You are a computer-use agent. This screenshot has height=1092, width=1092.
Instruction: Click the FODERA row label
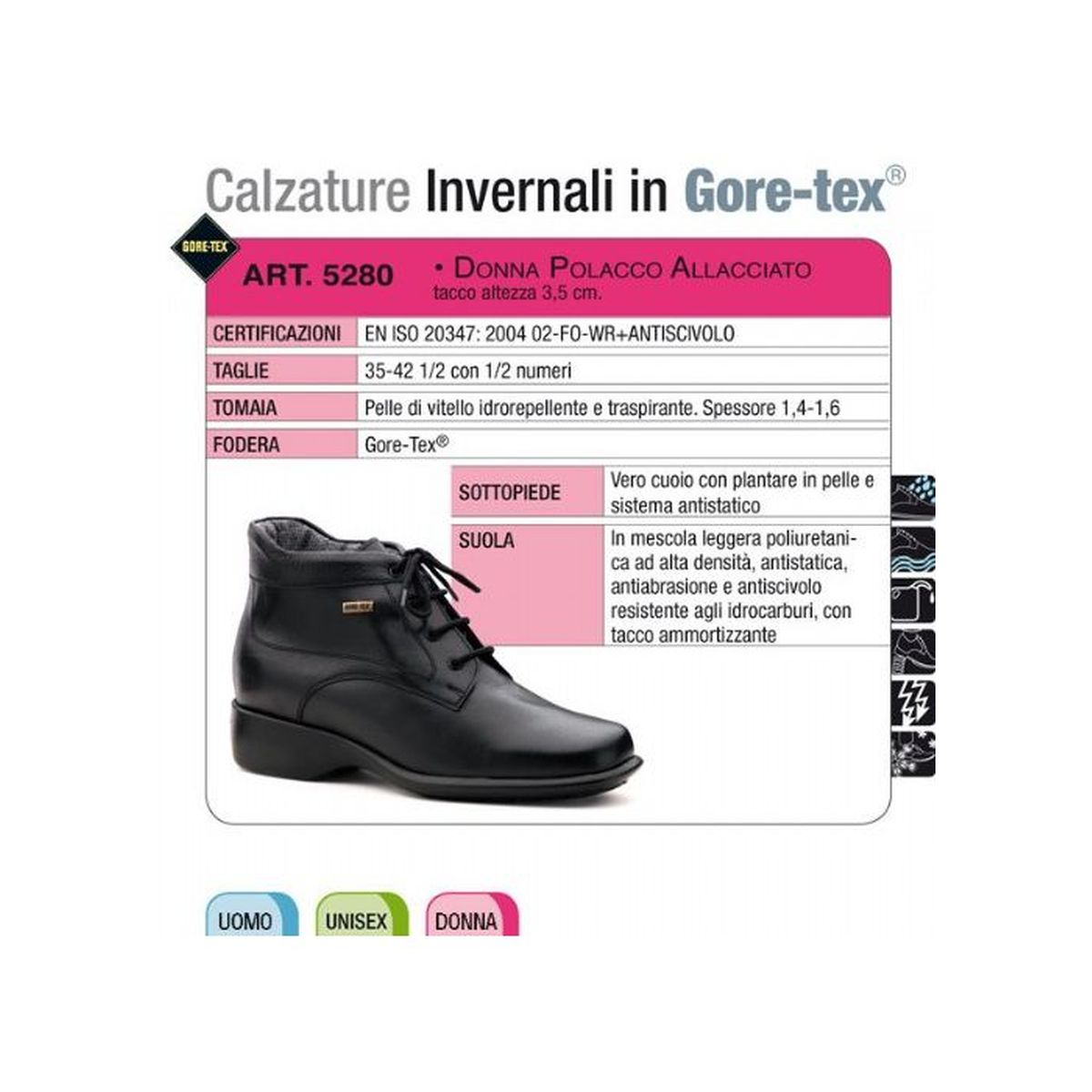246,445
